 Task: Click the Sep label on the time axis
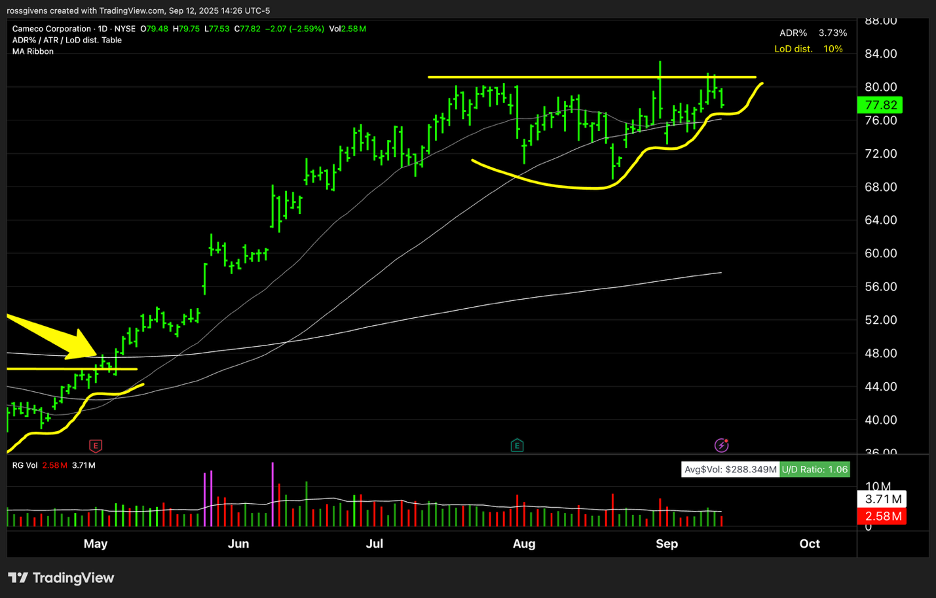pos(666,543)
